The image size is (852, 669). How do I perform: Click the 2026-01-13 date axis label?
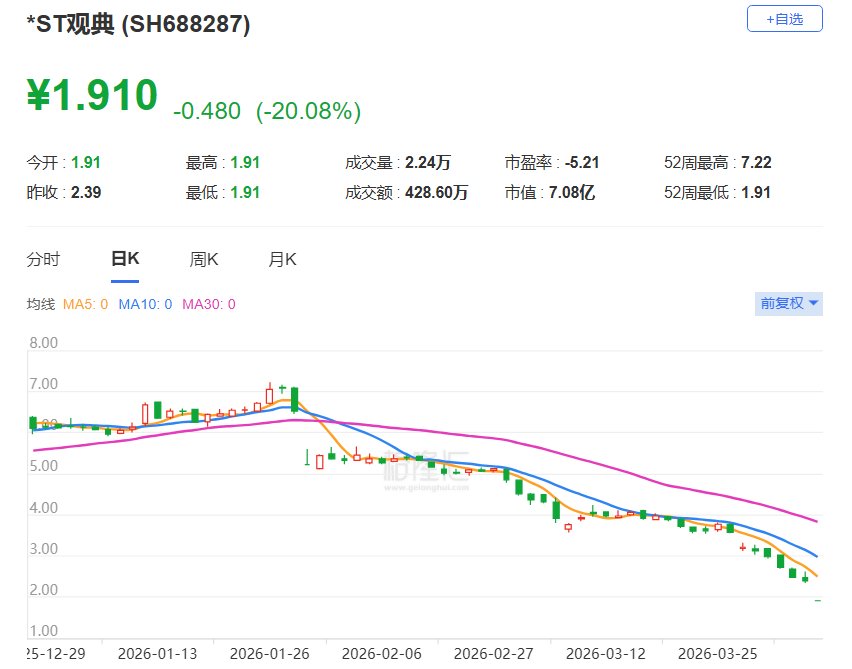pos(158,654)
